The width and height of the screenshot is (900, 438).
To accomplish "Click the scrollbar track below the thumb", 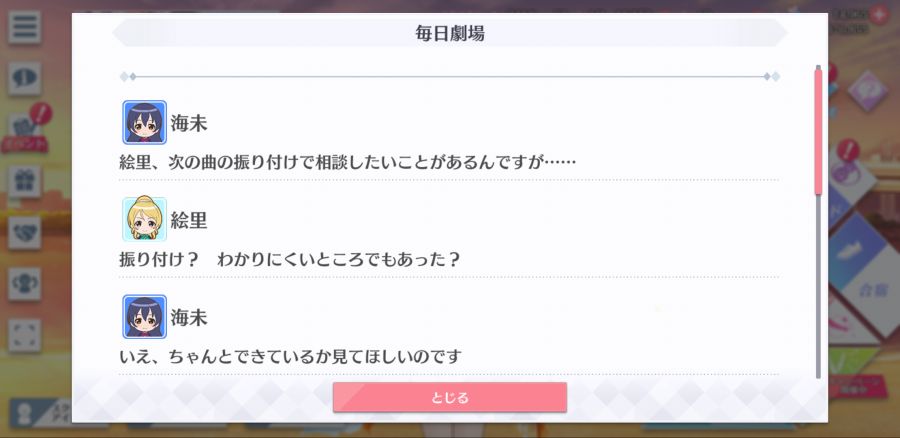I will (x=818, y=287).
